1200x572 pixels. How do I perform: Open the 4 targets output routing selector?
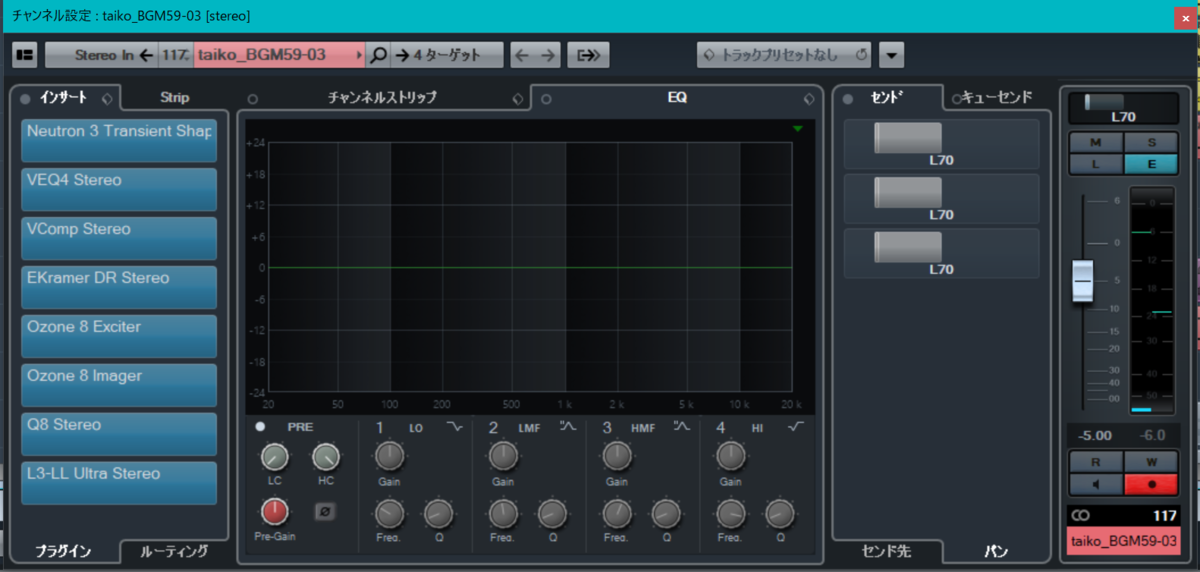(449, 55)
